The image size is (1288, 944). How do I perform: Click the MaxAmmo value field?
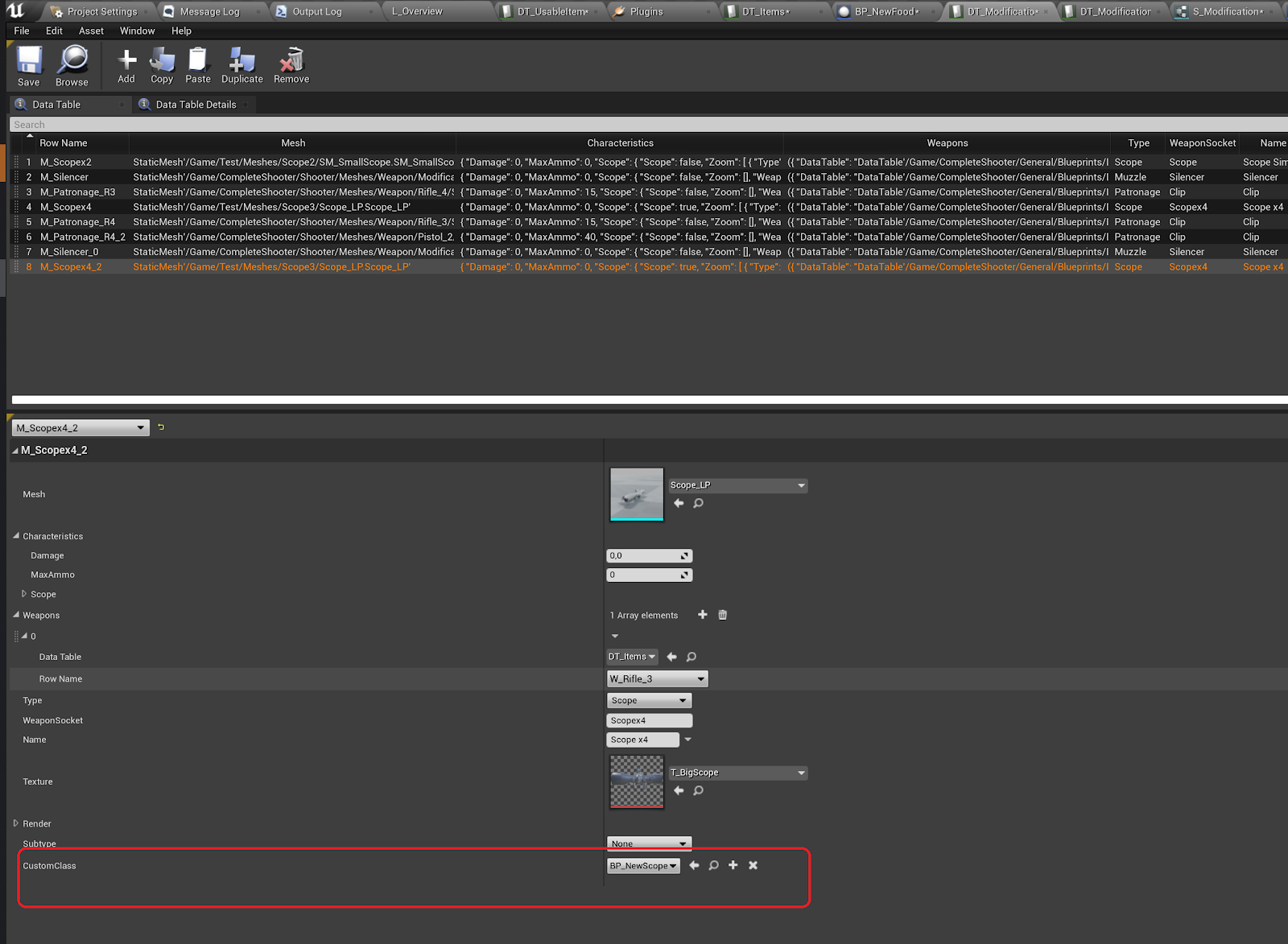coord(649,575)
